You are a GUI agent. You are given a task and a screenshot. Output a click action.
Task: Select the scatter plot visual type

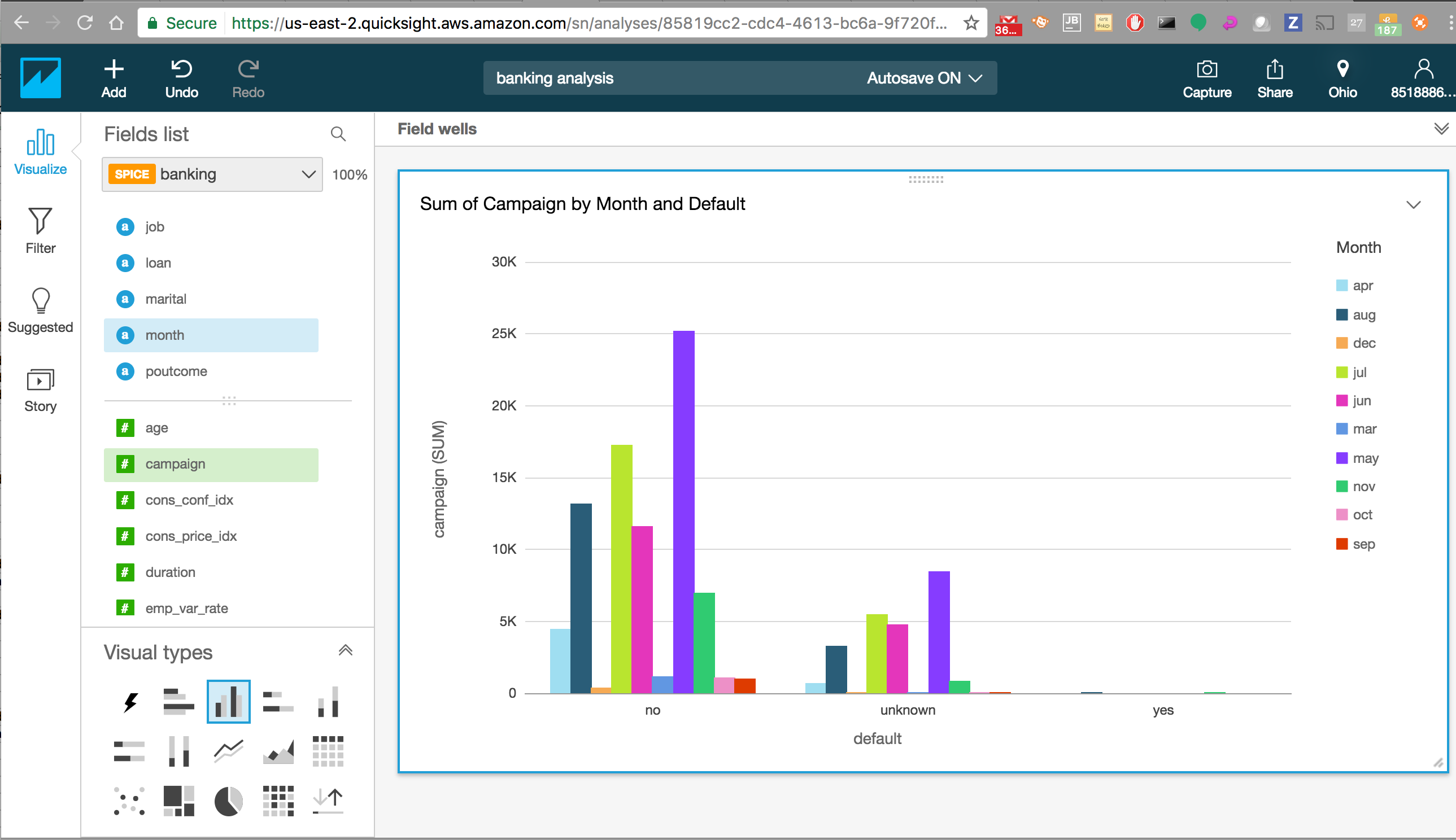point(129,801)
